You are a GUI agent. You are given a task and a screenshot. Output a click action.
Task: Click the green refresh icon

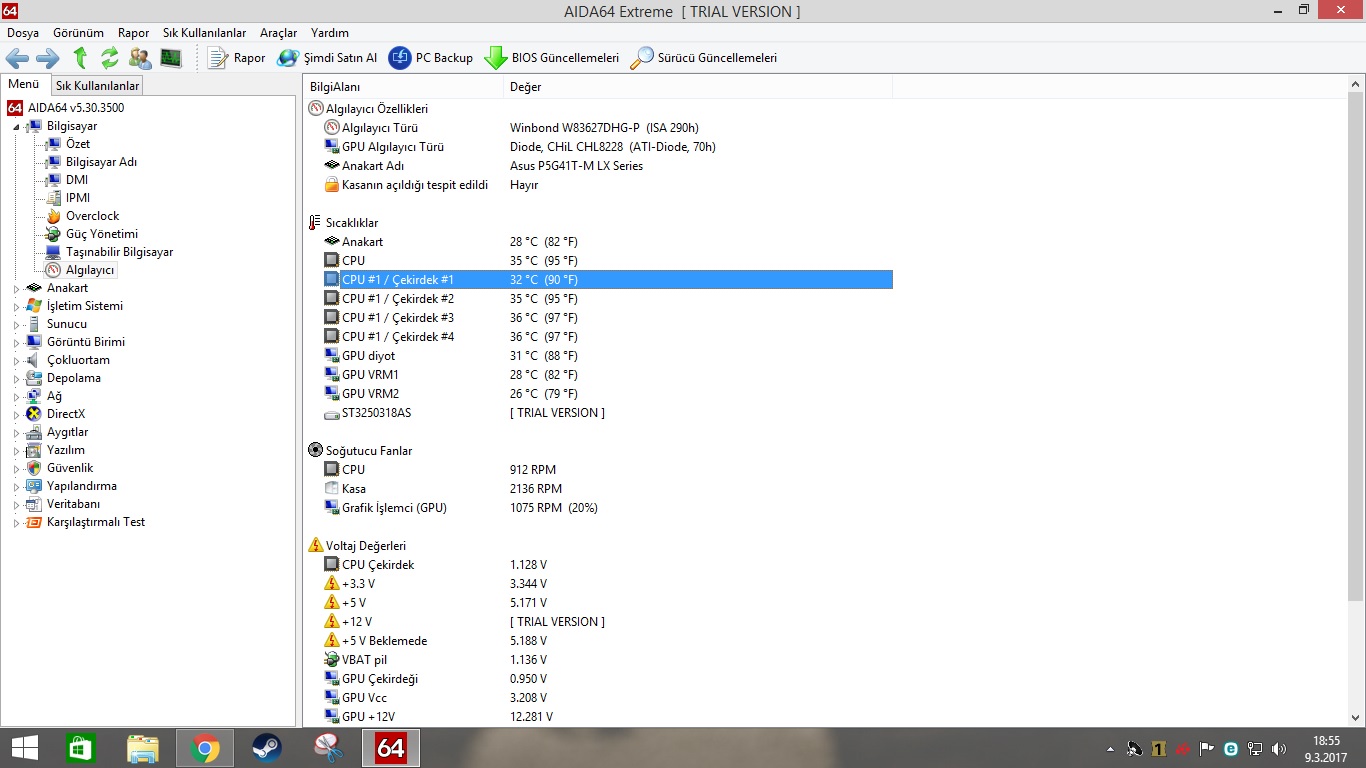110,58
